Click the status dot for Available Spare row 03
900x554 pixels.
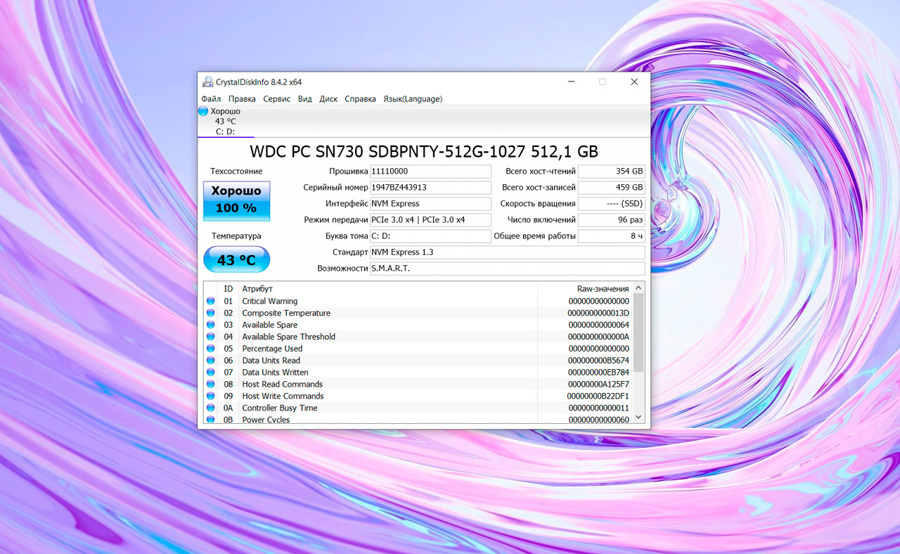point(211,325)
